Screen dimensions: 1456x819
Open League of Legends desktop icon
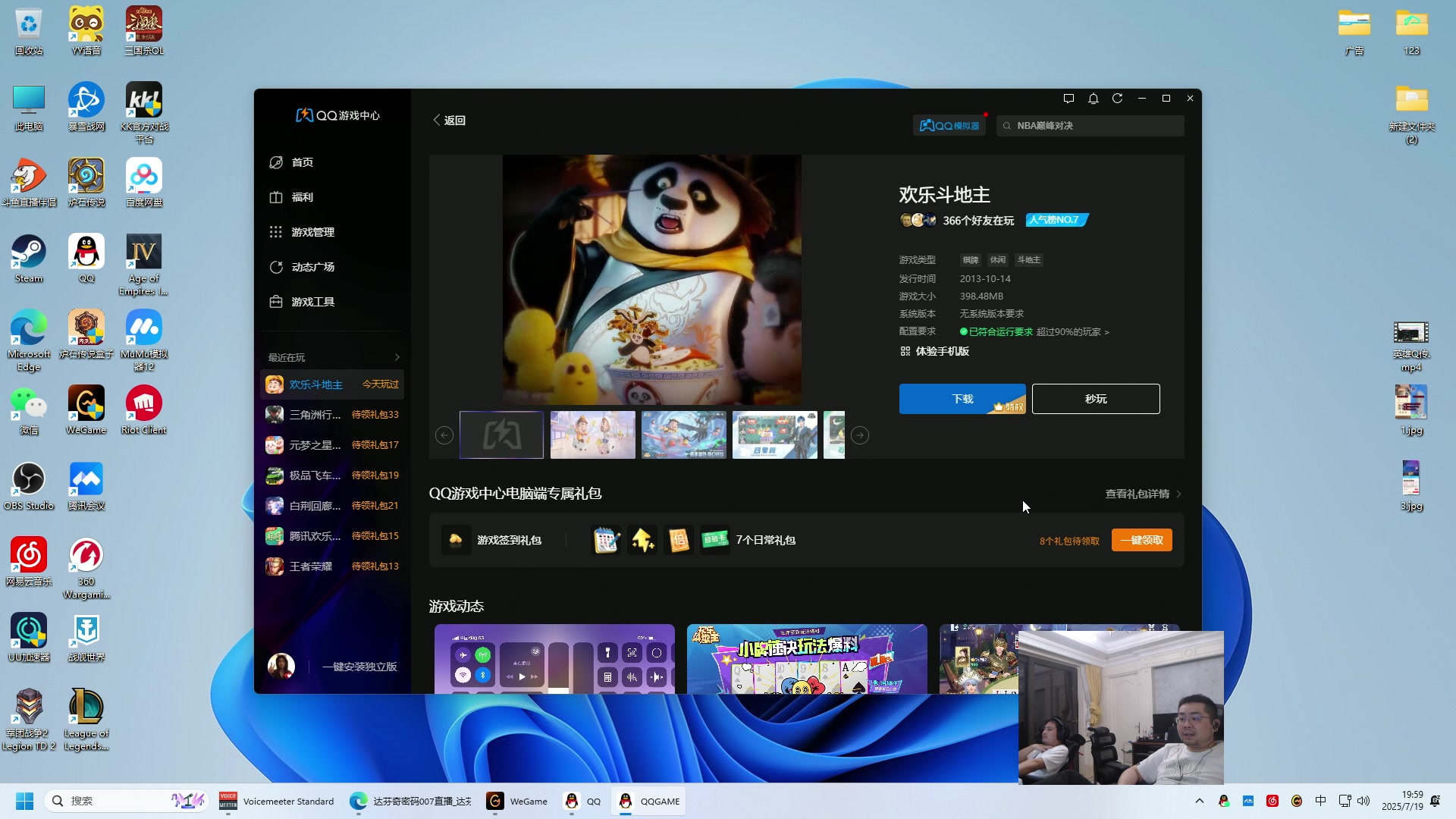pos(86,720)
